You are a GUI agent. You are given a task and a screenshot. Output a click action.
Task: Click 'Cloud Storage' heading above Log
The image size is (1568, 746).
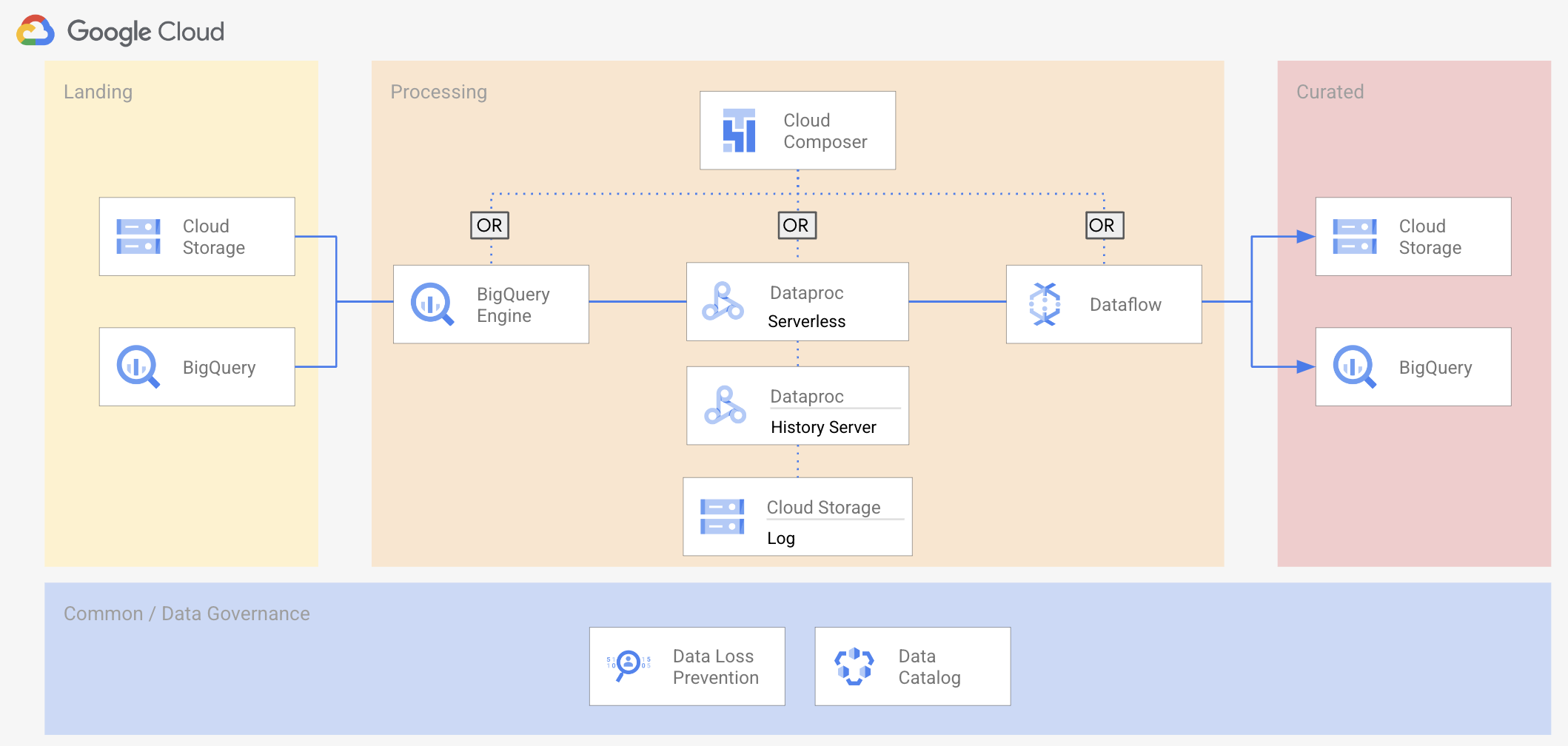[x=823, y=507]
